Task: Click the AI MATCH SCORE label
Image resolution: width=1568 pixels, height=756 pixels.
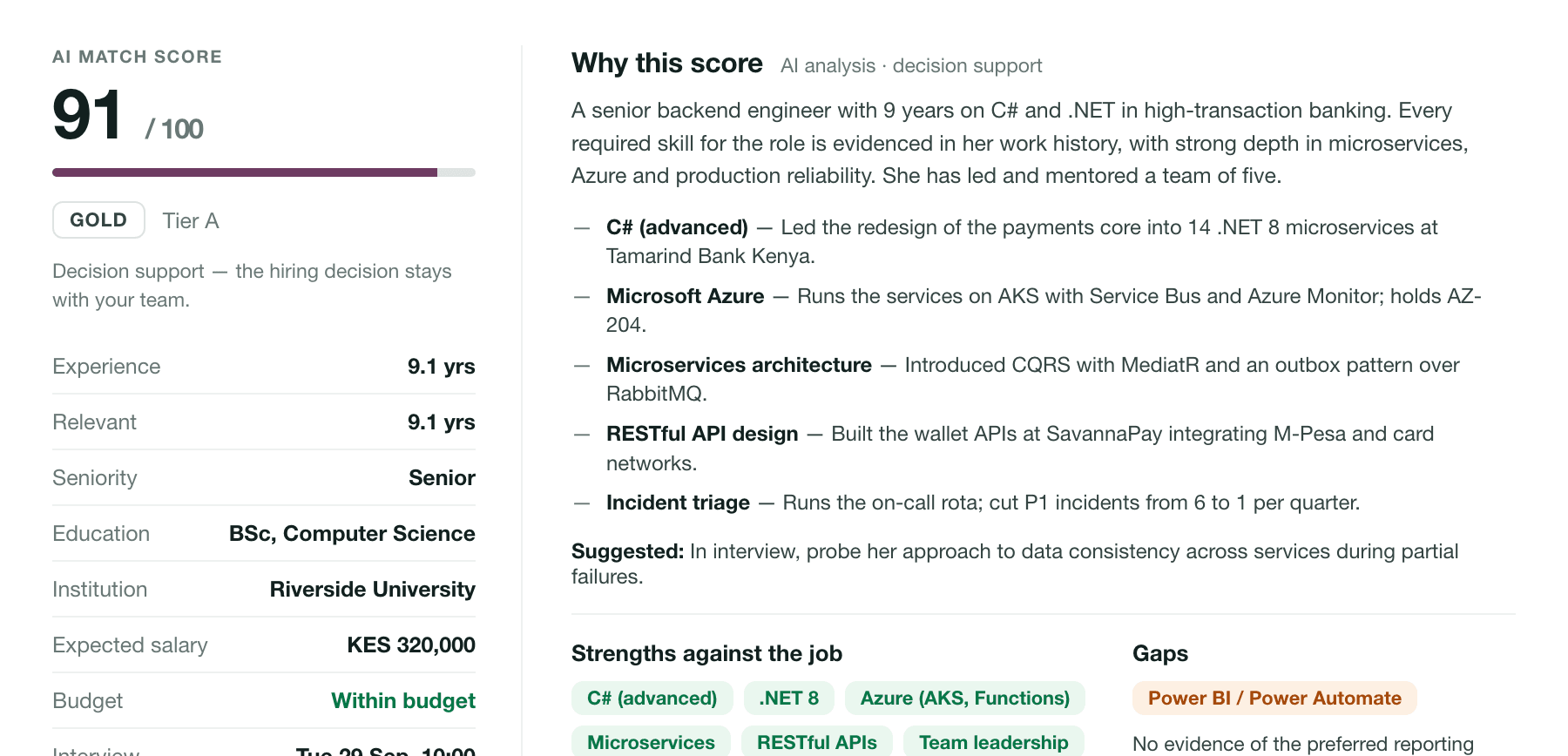Action: click(137, 57)
